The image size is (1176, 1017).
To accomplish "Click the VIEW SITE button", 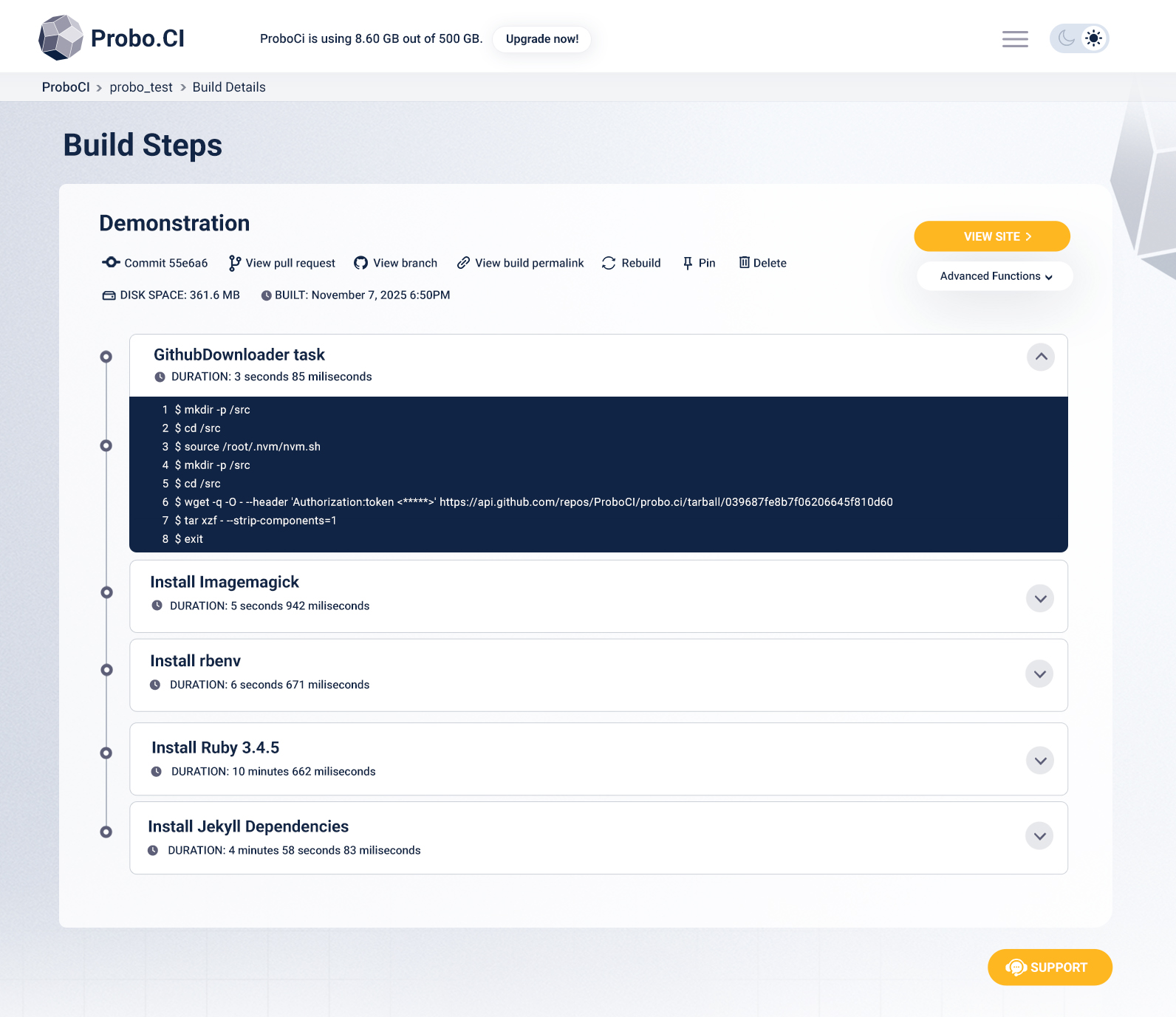I will [992, 236].
